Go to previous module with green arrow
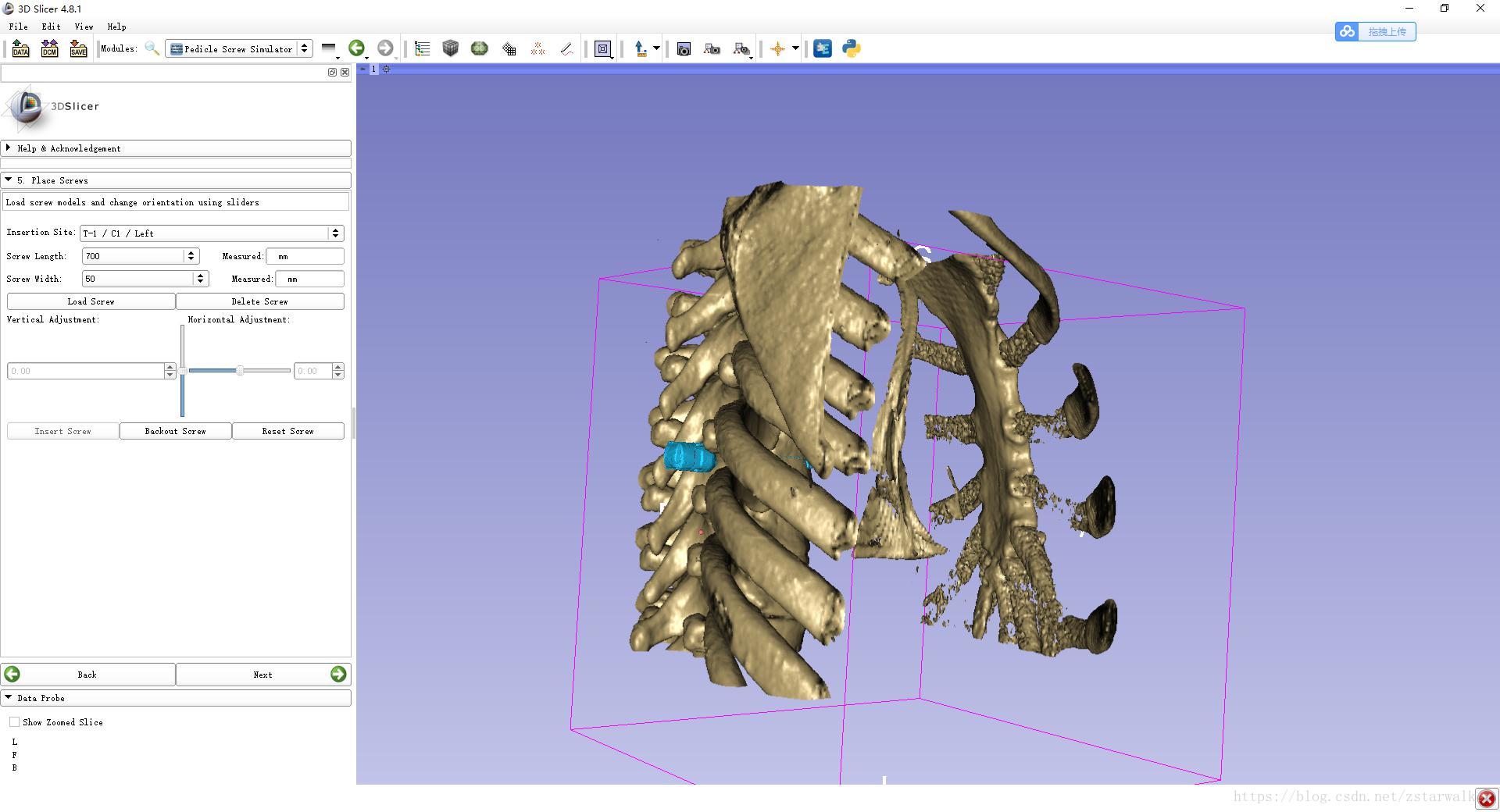This screenshot has height=812, width=1500. pyautogui.click(x=357, y=48)
